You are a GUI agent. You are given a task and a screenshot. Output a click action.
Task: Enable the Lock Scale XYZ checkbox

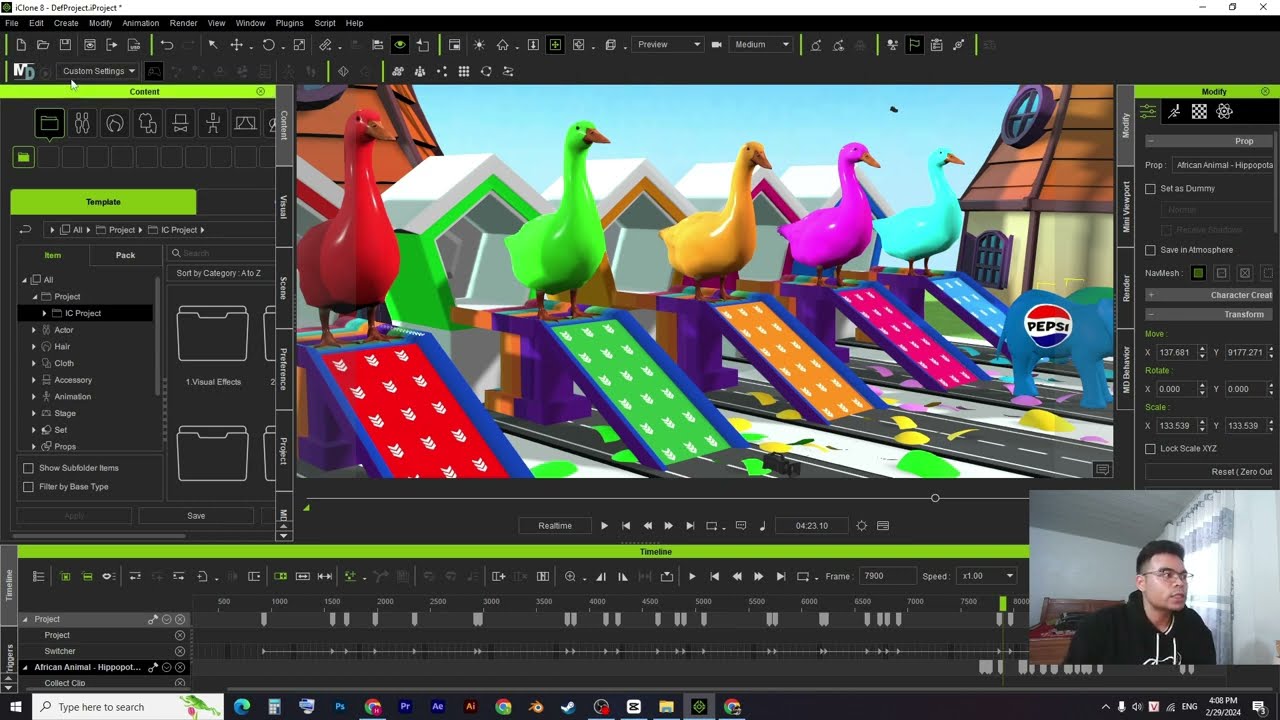[x=1150, y=449]
